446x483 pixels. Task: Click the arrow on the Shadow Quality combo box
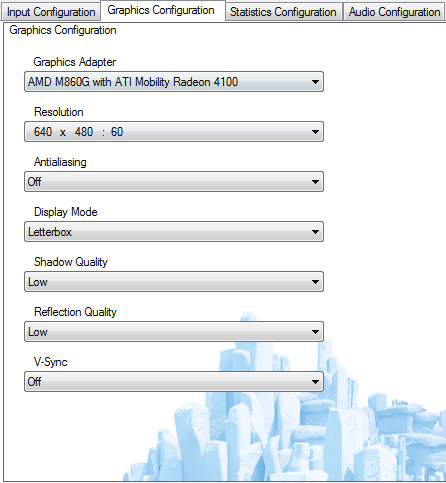(315, 282)
